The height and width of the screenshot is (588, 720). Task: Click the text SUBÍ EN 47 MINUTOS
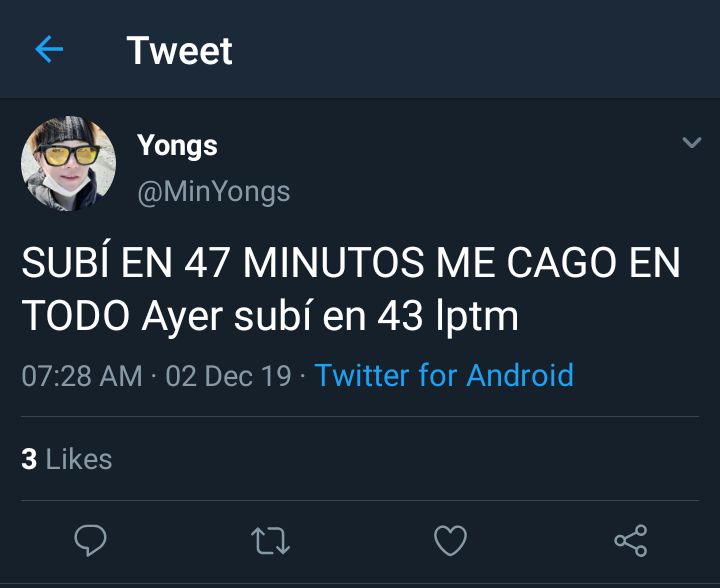pyautogui.click(x=223, y=262)
